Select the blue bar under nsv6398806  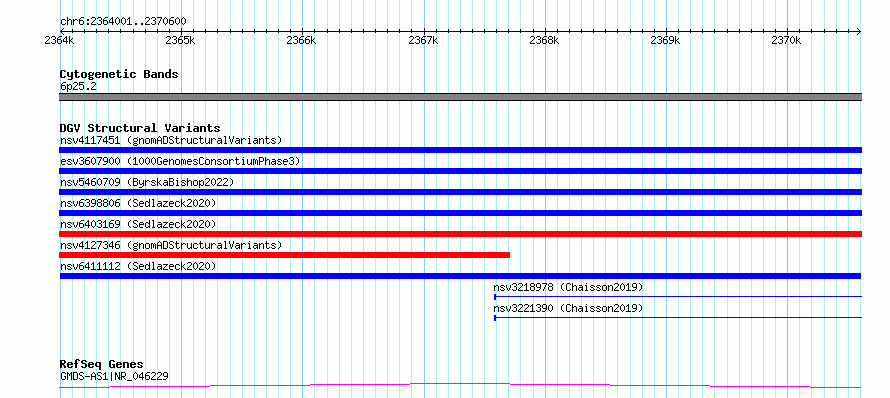click(460, 213)
